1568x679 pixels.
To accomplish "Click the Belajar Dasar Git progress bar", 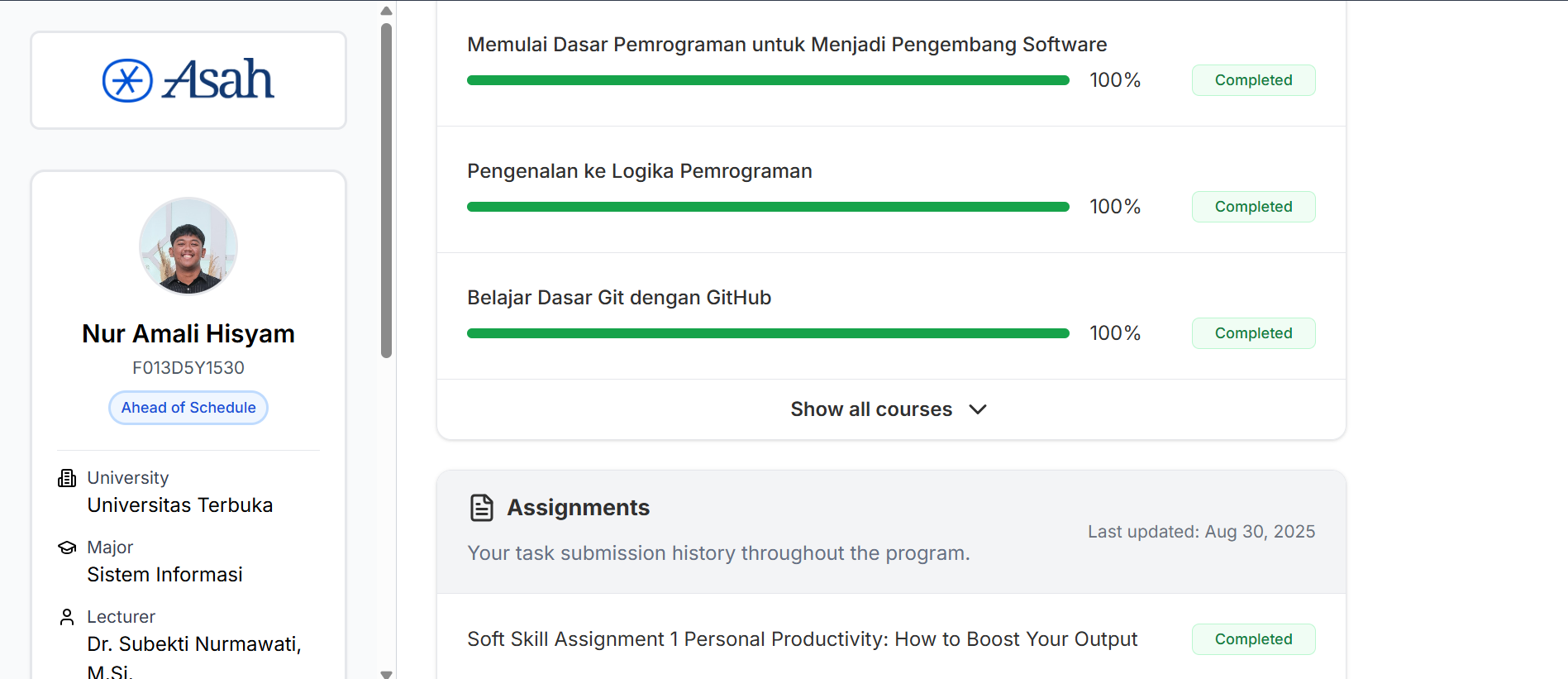I will point(768,333).
